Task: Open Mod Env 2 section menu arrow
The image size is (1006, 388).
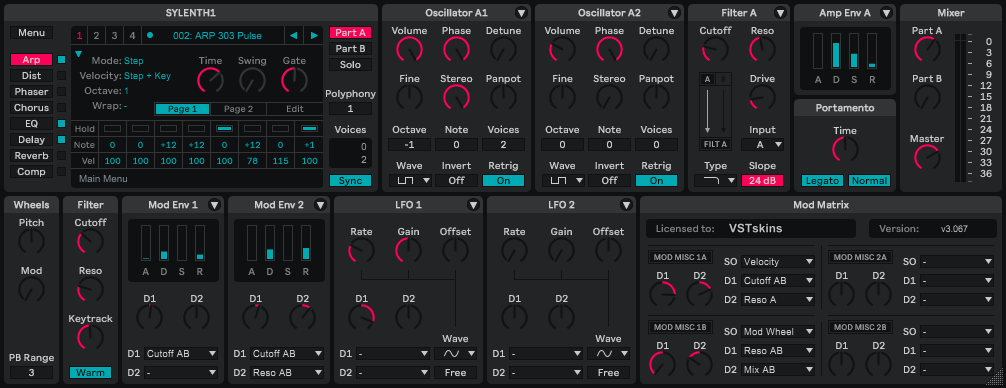Action: (320, 205)
